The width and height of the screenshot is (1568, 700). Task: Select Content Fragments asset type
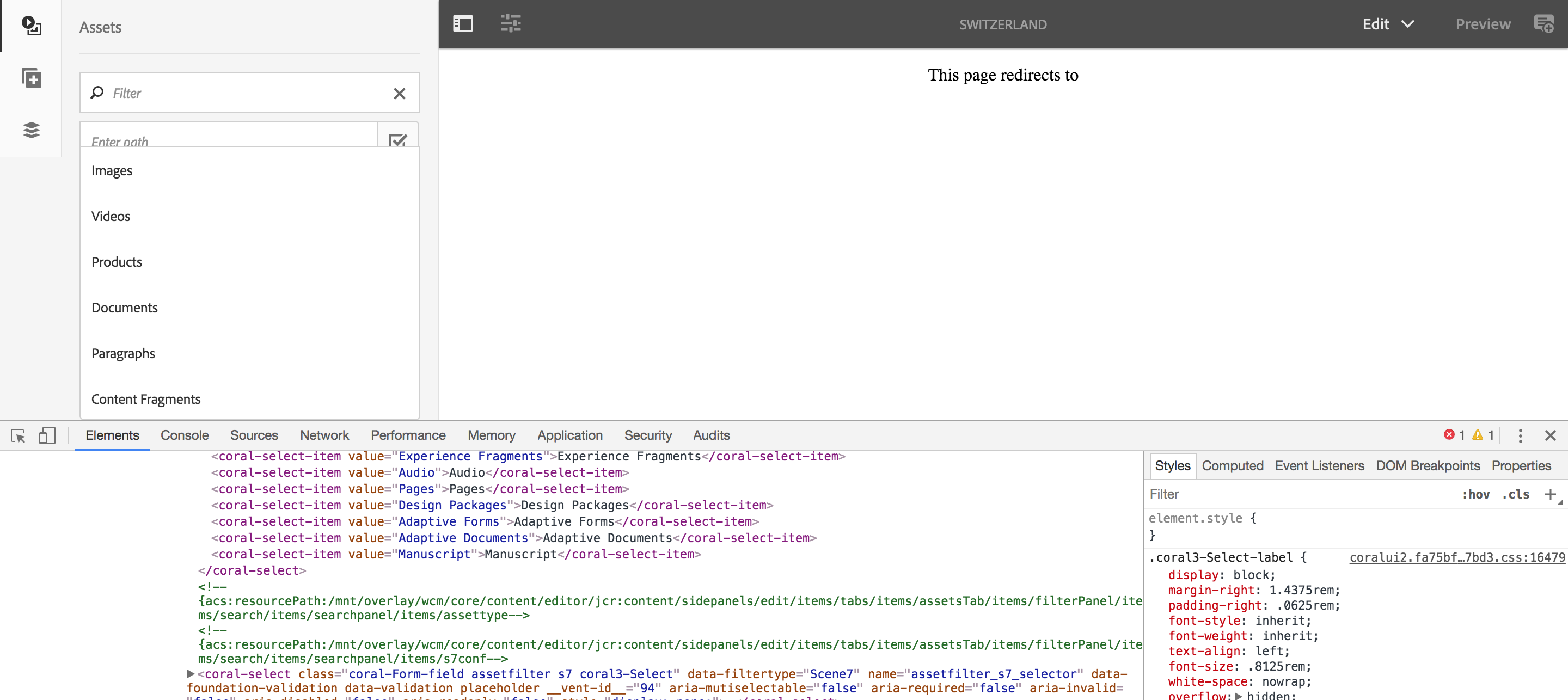click(x=146, y=398)
